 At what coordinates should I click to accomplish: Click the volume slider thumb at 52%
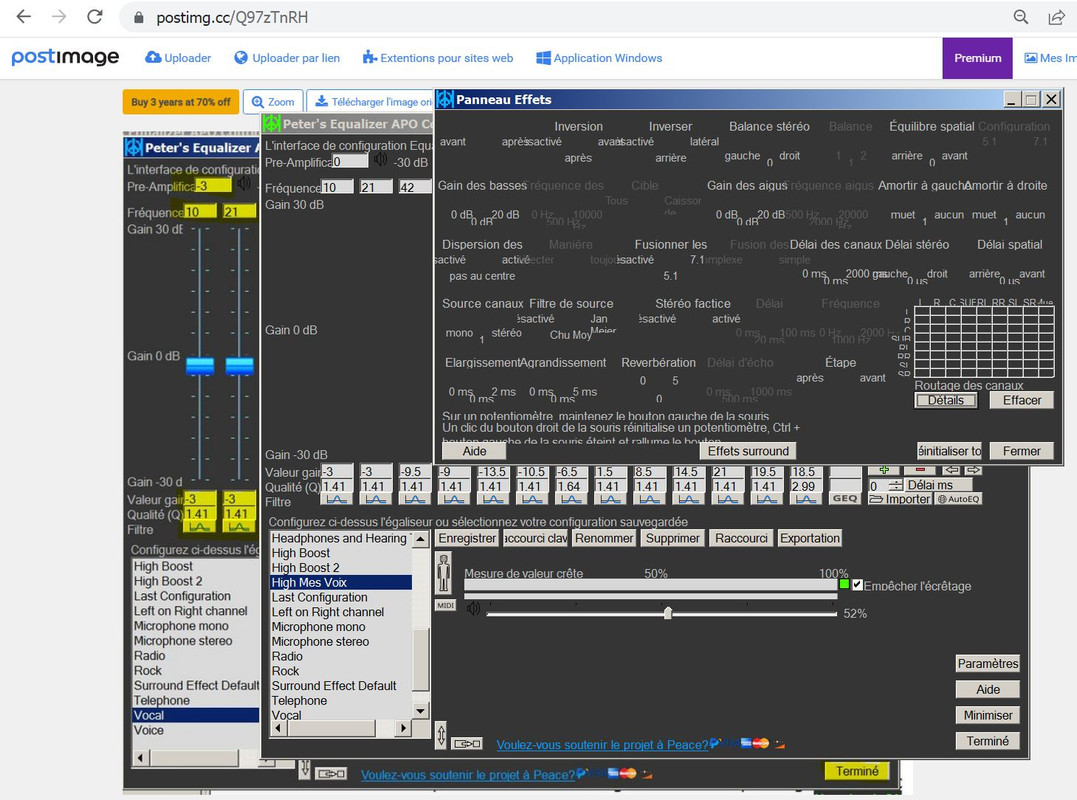pyautogui.click(x=668, y=613)
